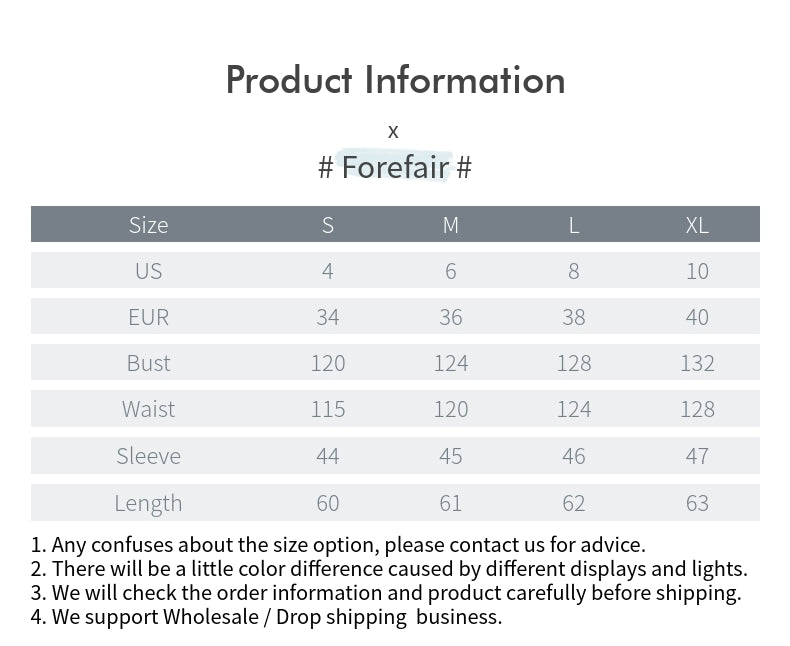Click the Length row label
Screen dimensions: 790x646
[x=148, y=502]
